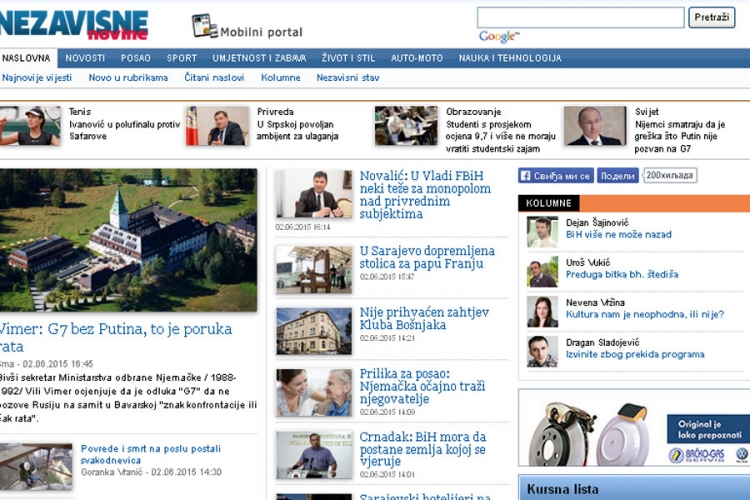Viewport: 750px width, 500px height.
Task: Open the POSAO menu
Action: [135, 58]
